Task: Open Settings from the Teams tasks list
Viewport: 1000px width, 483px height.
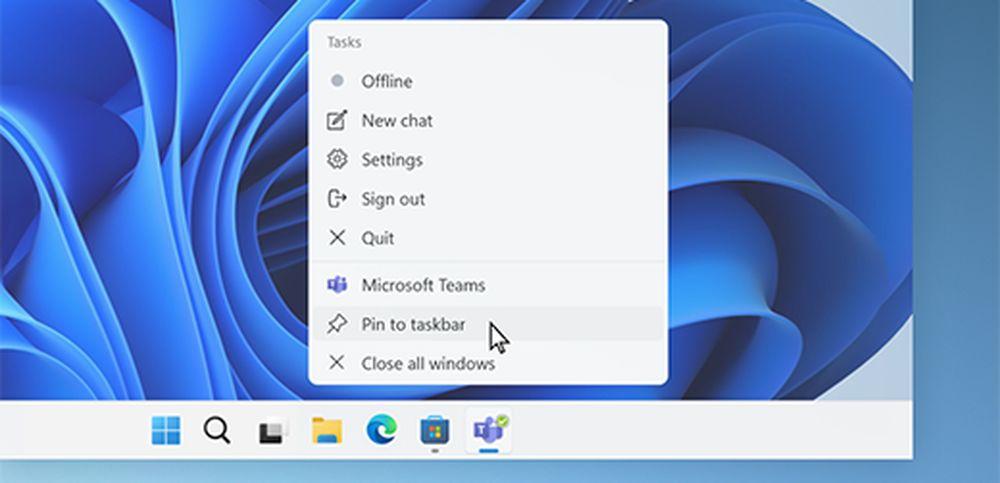Action: click(392, 160)
